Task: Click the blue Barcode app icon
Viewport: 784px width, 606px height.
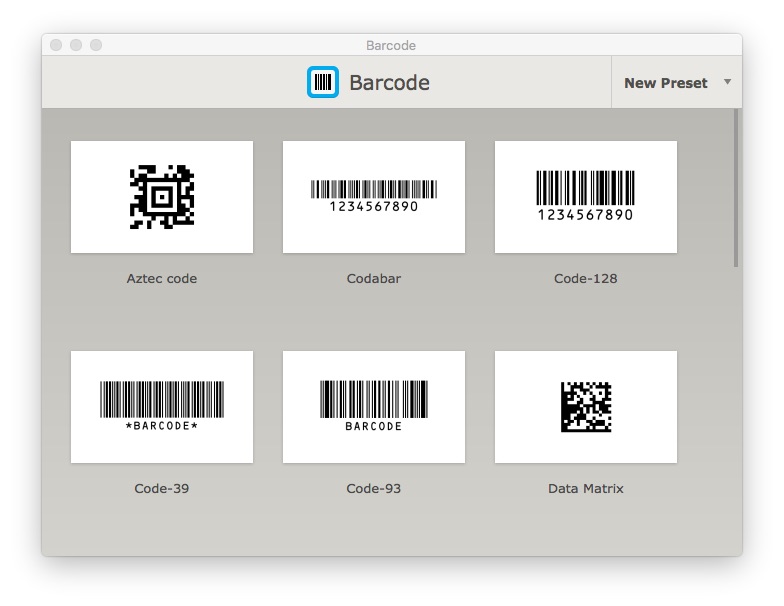Action: coord(322,82)
